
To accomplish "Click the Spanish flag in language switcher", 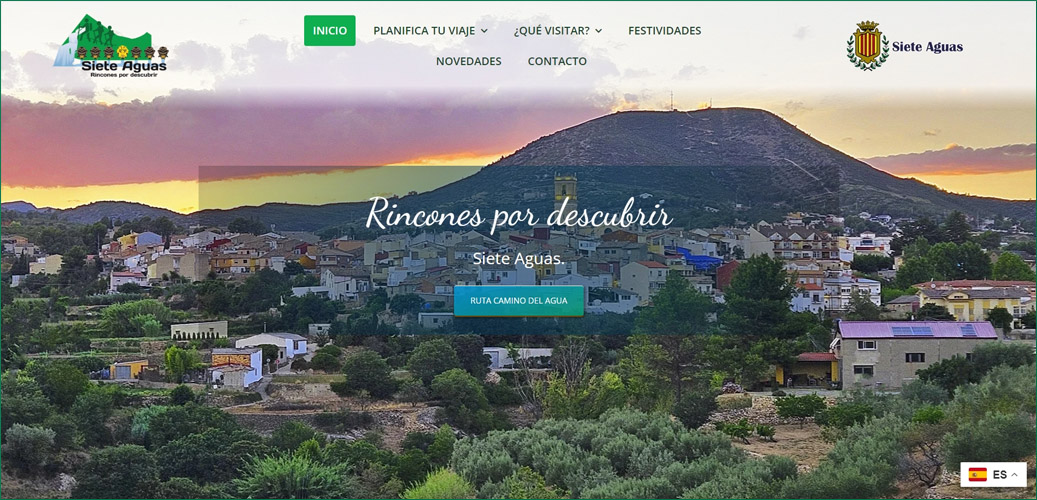I will (x=977, y=474).
